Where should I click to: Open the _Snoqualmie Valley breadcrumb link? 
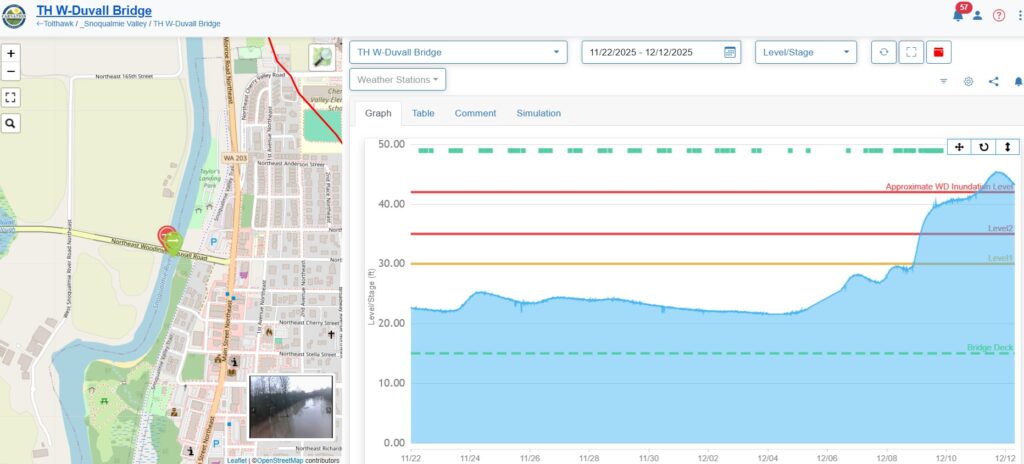(113, 23)
